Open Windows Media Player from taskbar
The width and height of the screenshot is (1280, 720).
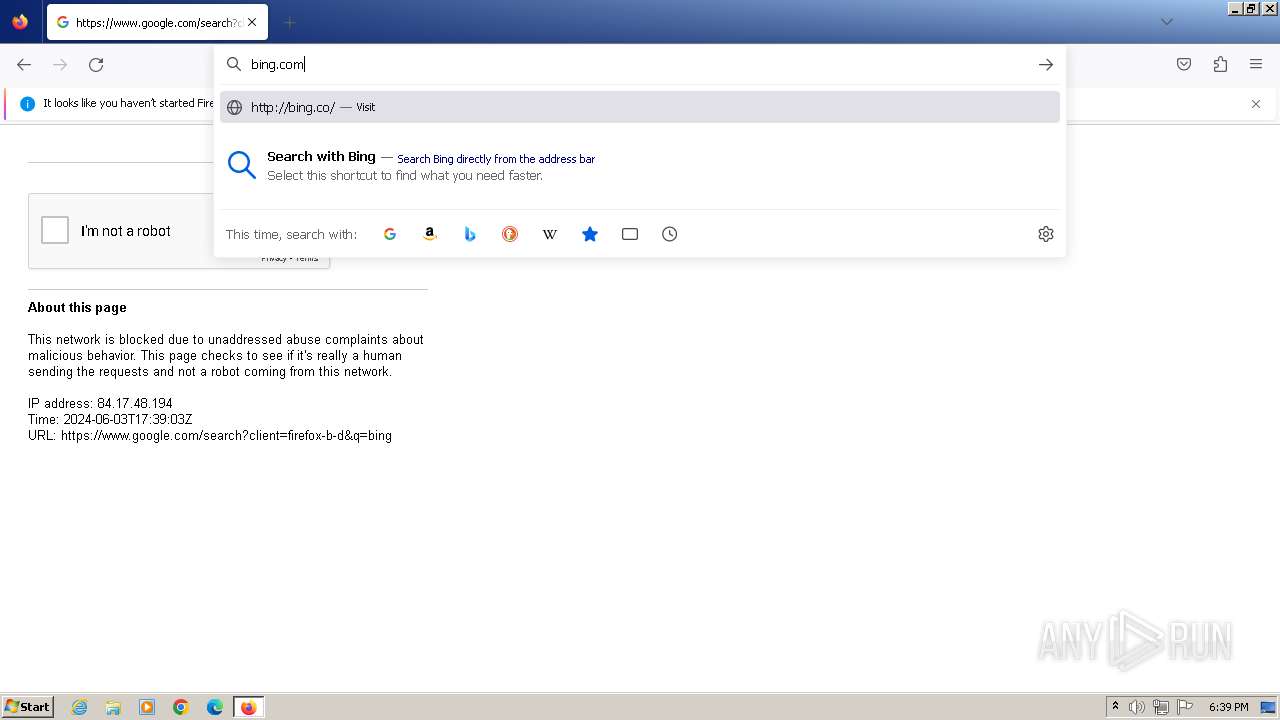[147, 707]
